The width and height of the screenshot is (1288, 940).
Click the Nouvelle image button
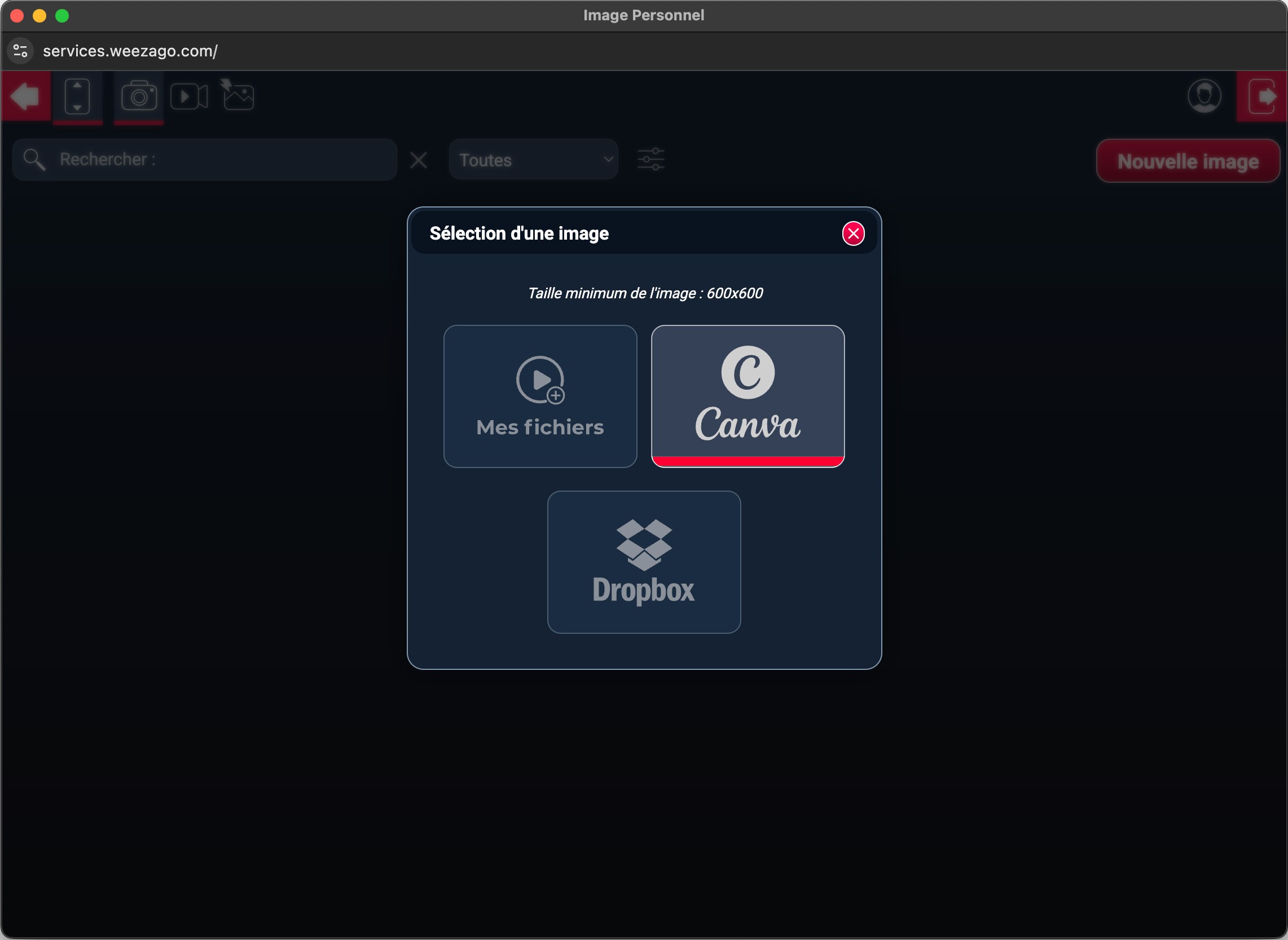pos(1187,161)
